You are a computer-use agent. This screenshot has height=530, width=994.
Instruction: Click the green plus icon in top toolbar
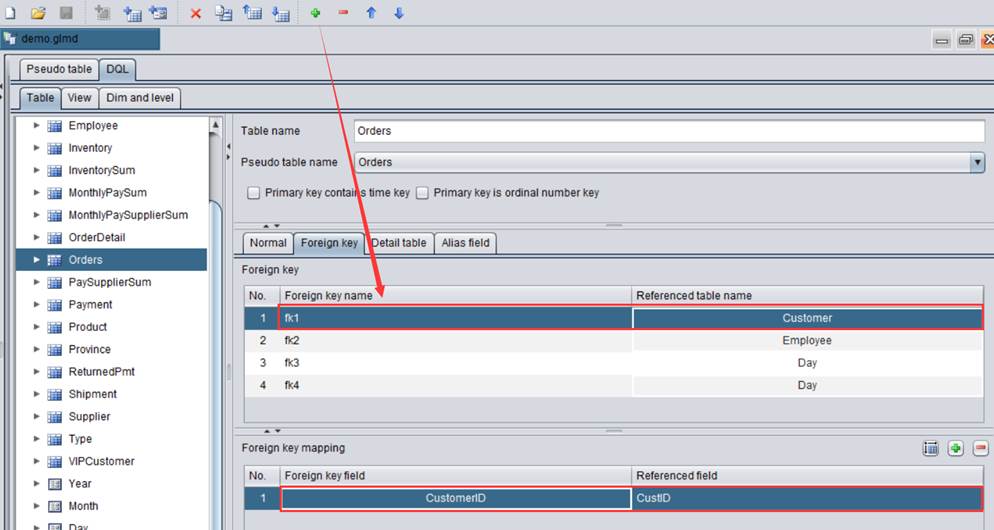[316, 13]
